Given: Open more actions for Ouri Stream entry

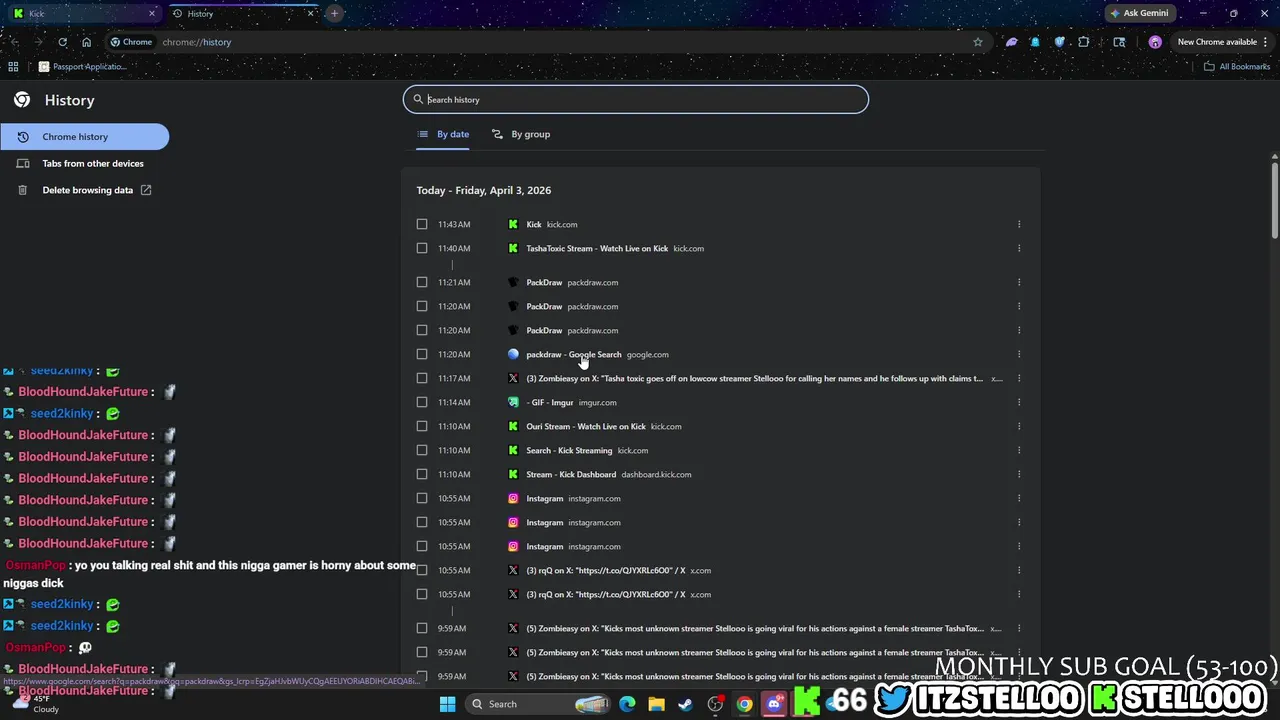Looking at the screenshot, I should 1019,426.
